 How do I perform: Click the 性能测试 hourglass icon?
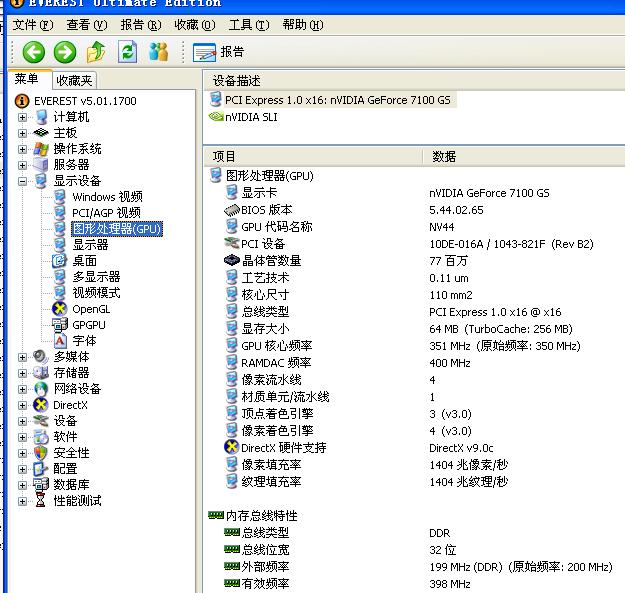point(40,501)
